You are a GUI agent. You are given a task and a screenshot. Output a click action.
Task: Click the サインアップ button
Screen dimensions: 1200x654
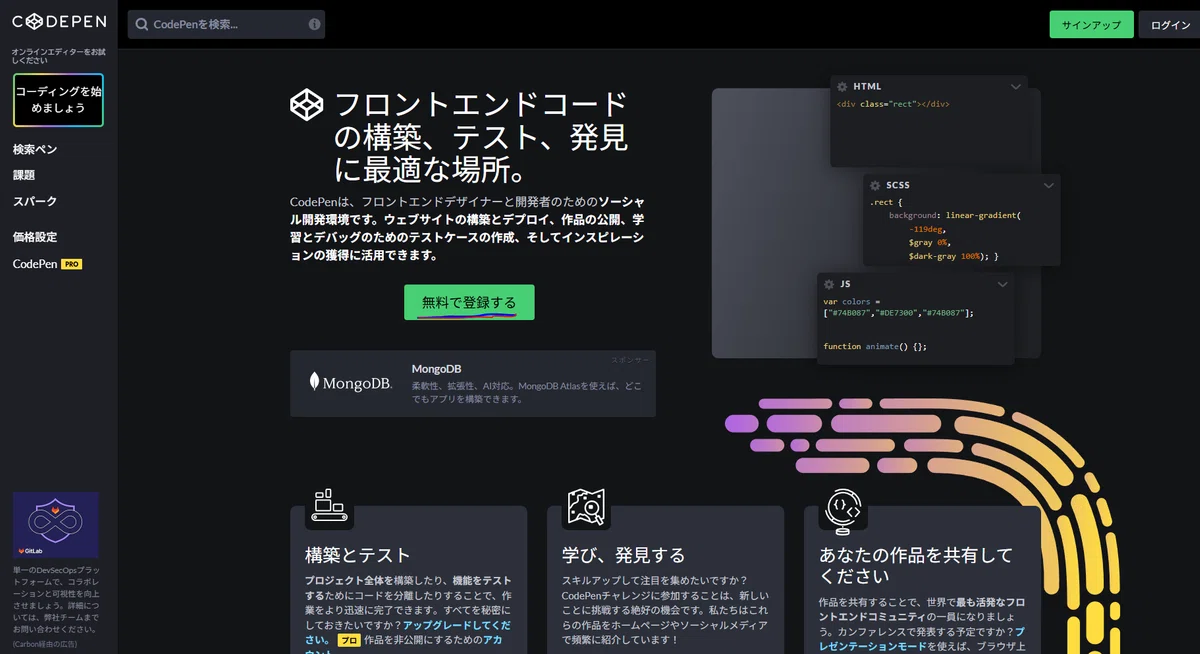coord(1091,25)
